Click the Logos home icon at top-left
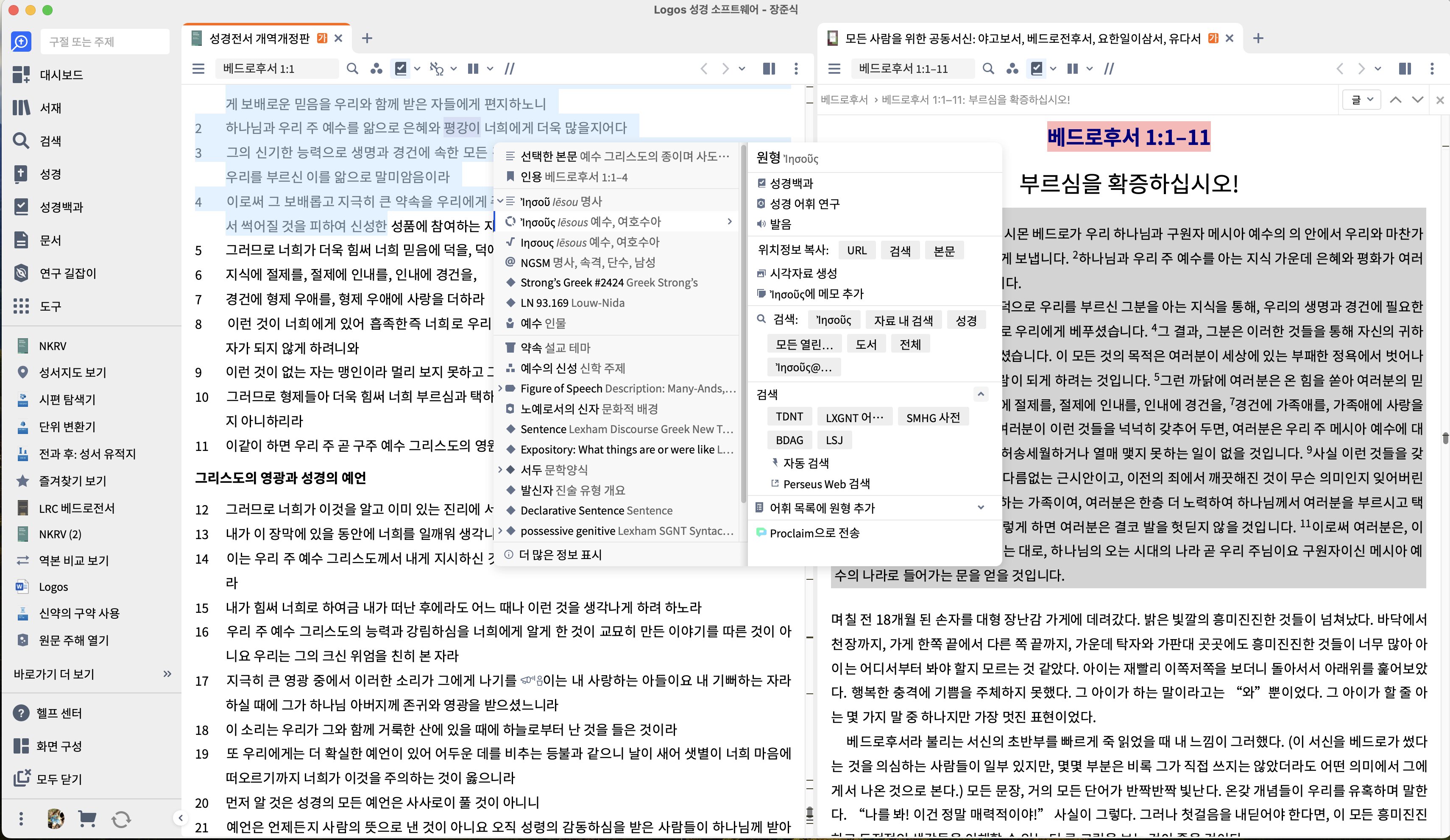This screenshot has height=840, width=1450. pyautogui.click(x=21, y=42)
